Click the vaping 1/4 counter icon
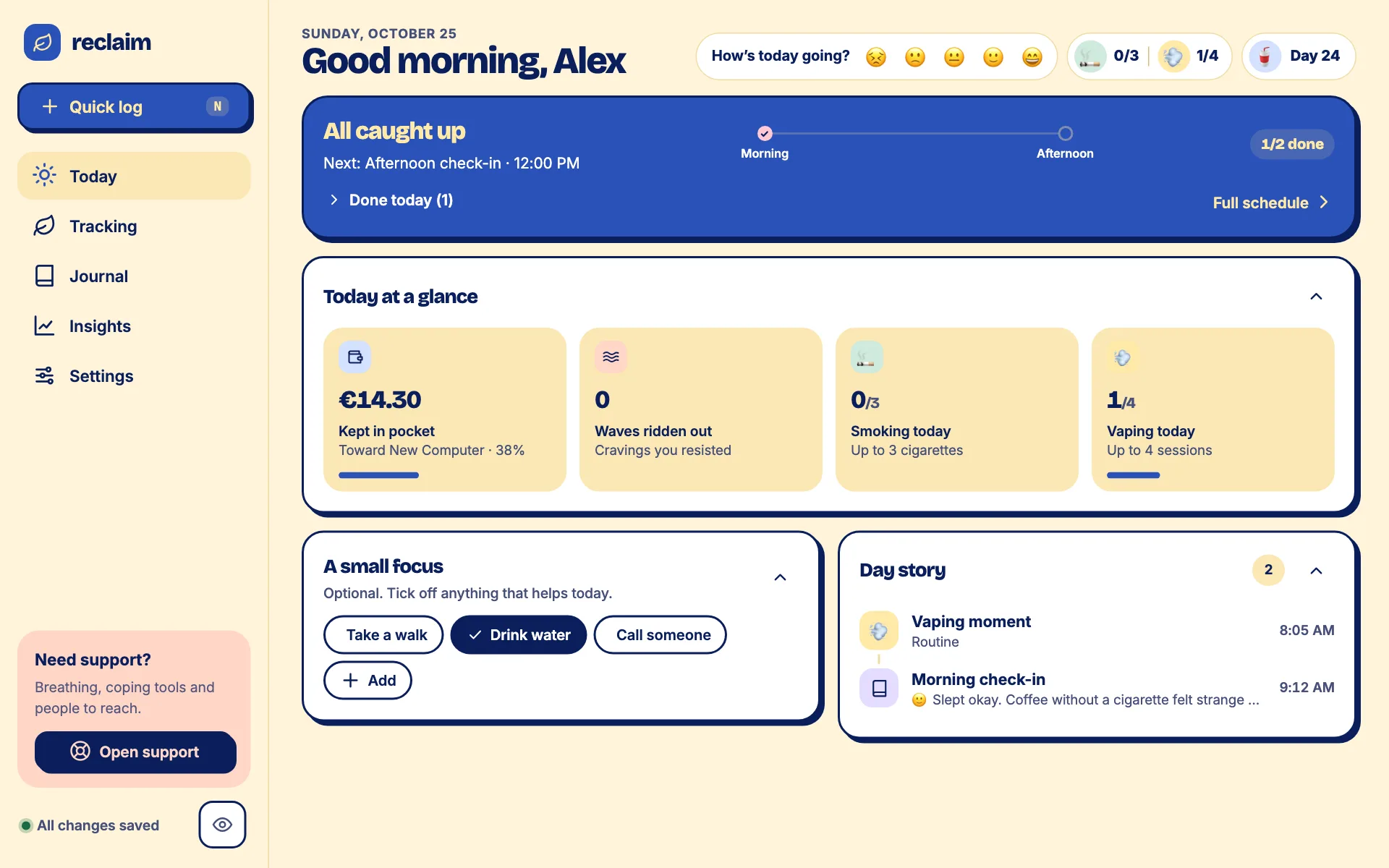Viewport: 1389px width, 868px height. [1173, 56]
